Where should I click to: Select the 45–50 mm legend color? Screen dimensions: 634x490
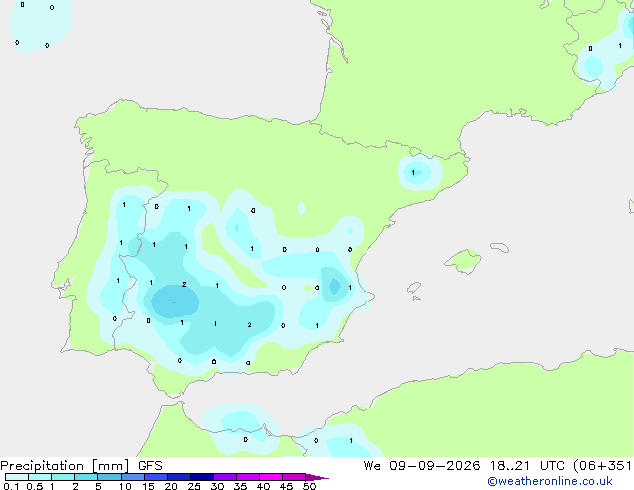click(x=294, y=477)
